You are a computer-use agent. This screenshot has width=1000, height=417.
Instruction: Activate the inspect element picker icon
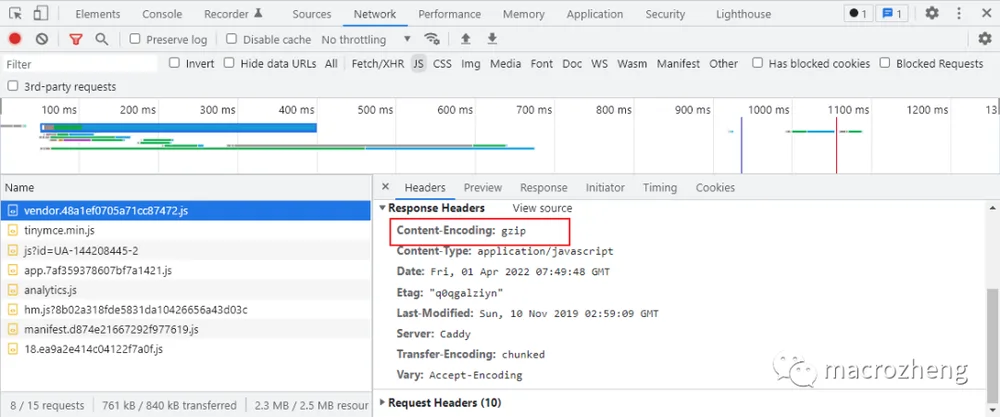(x=16, y=13)
